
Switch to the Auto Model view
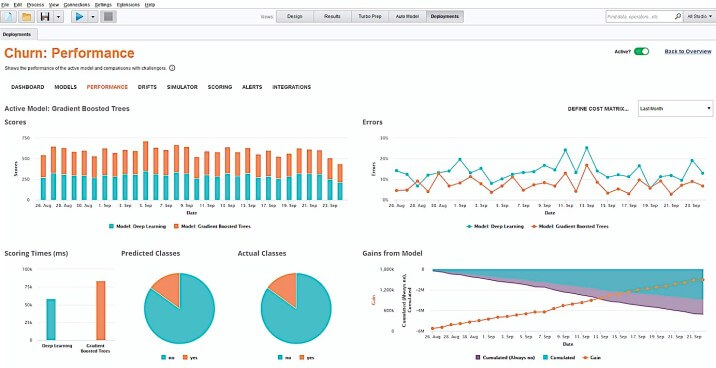(407, 16)
